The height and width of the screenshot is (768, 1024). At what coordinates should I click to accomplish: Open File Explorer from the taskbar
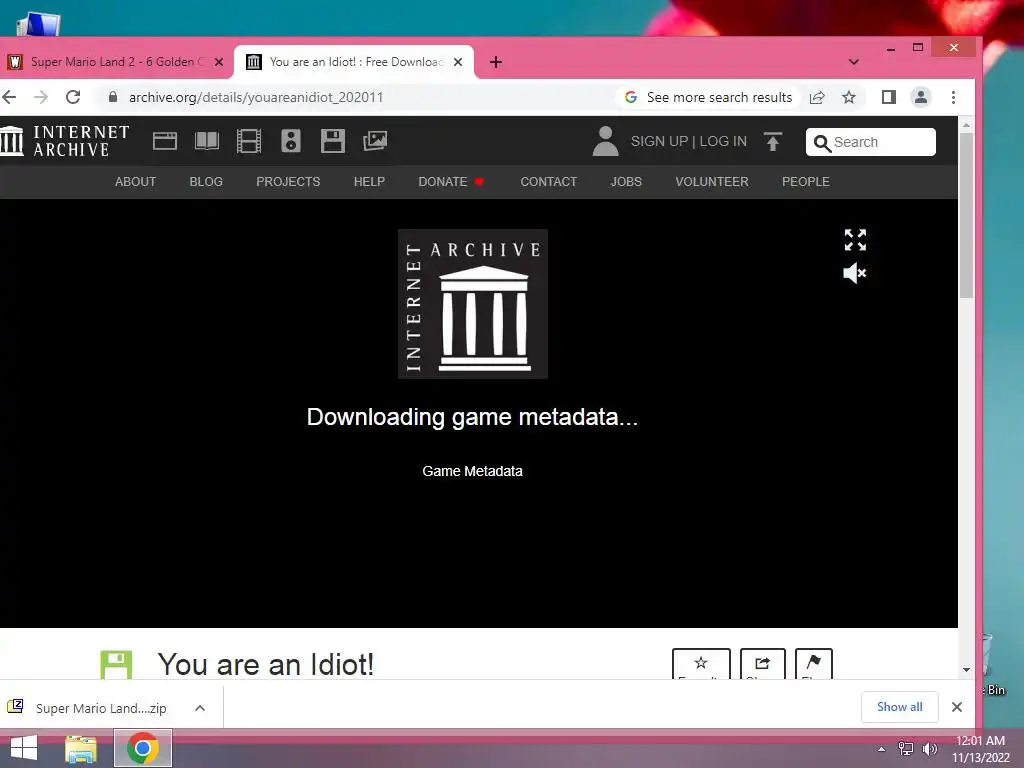81,748
